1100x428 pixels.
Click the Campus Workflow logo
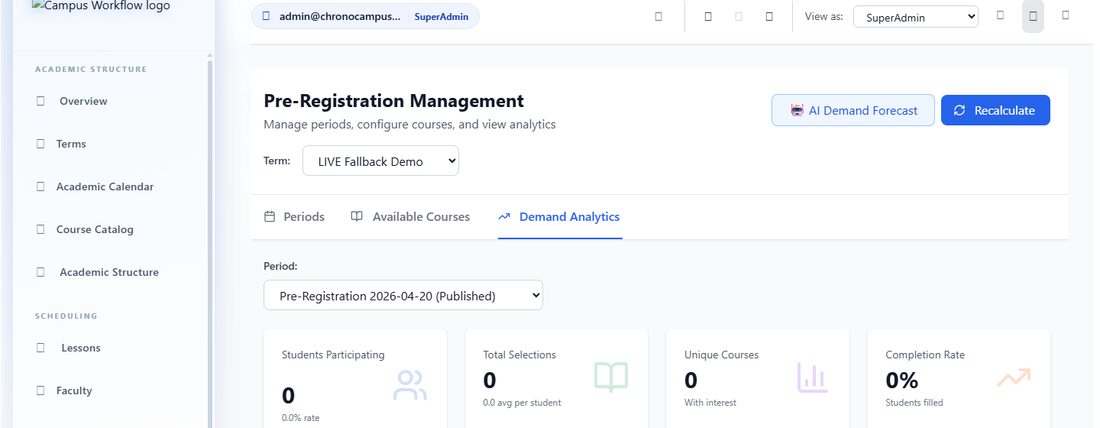[100, 7]
